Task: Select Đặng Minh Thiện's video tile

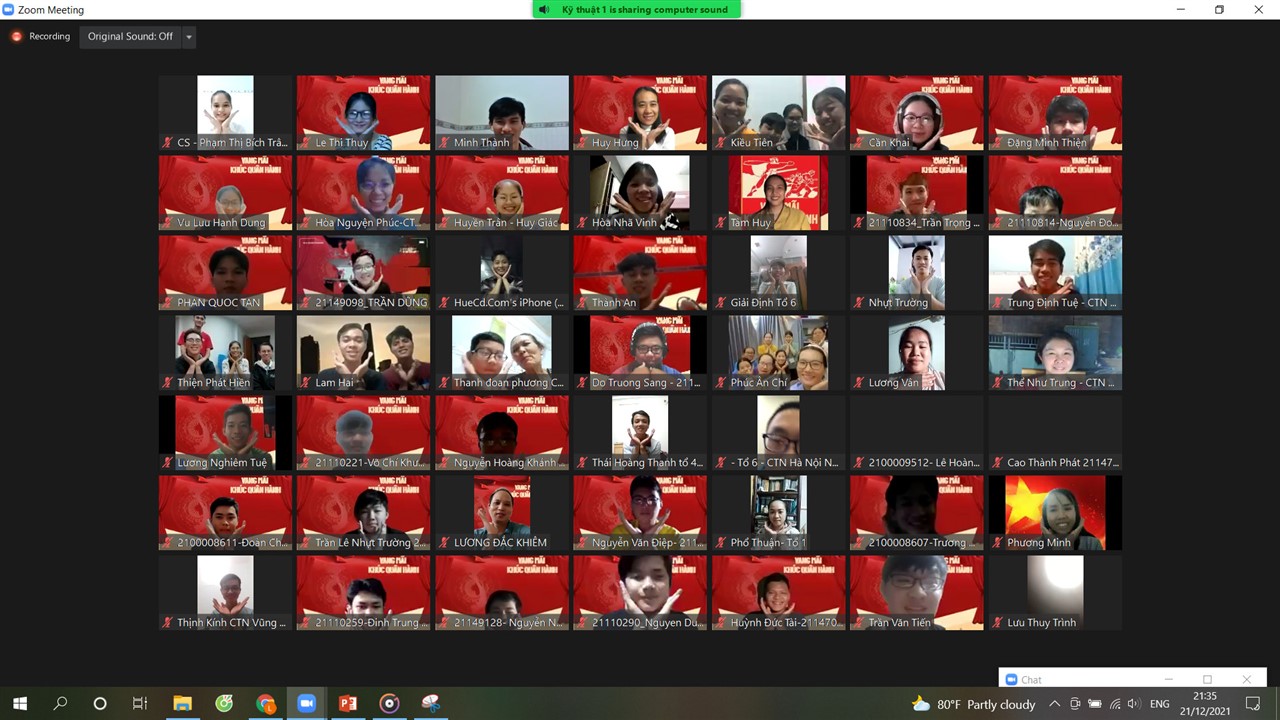Action: tap(1055, 113)
